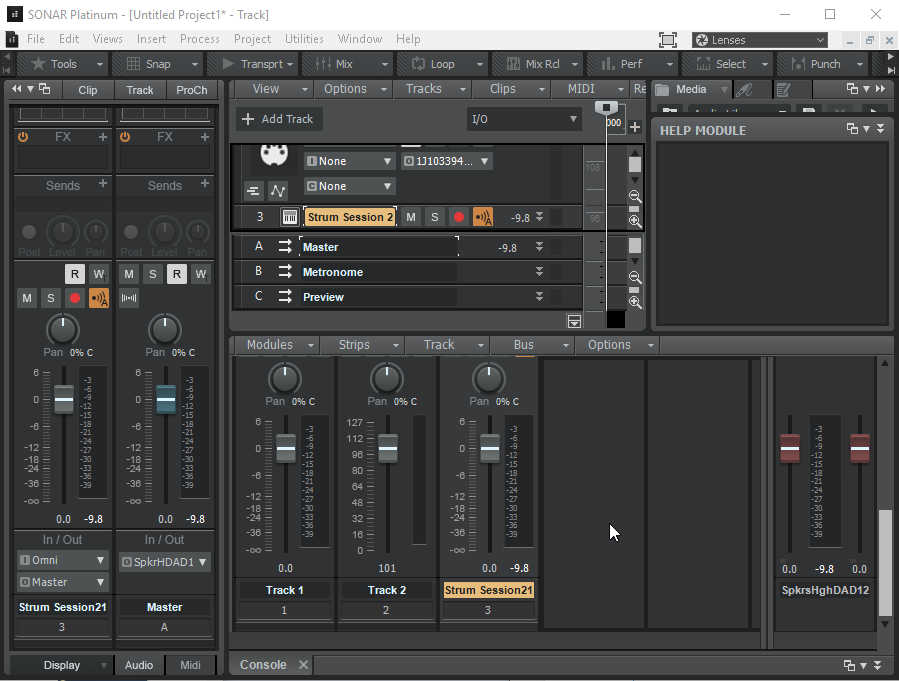The image size is (899, 681).
Task: Open the I/O track control dropdown
Action: (524, 119)
